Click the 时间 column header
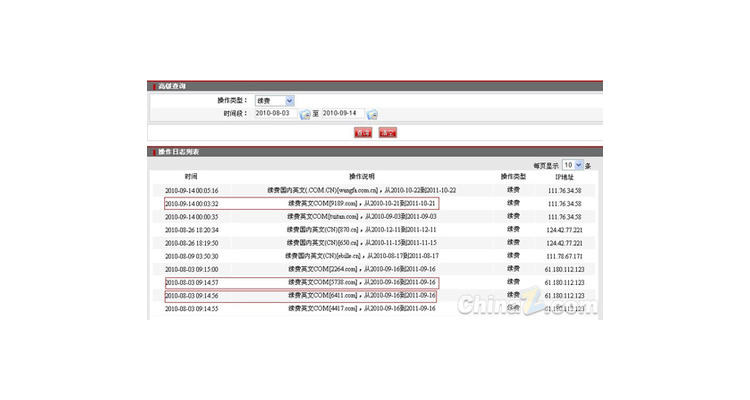Screen dimensions: 750x400 191,177
